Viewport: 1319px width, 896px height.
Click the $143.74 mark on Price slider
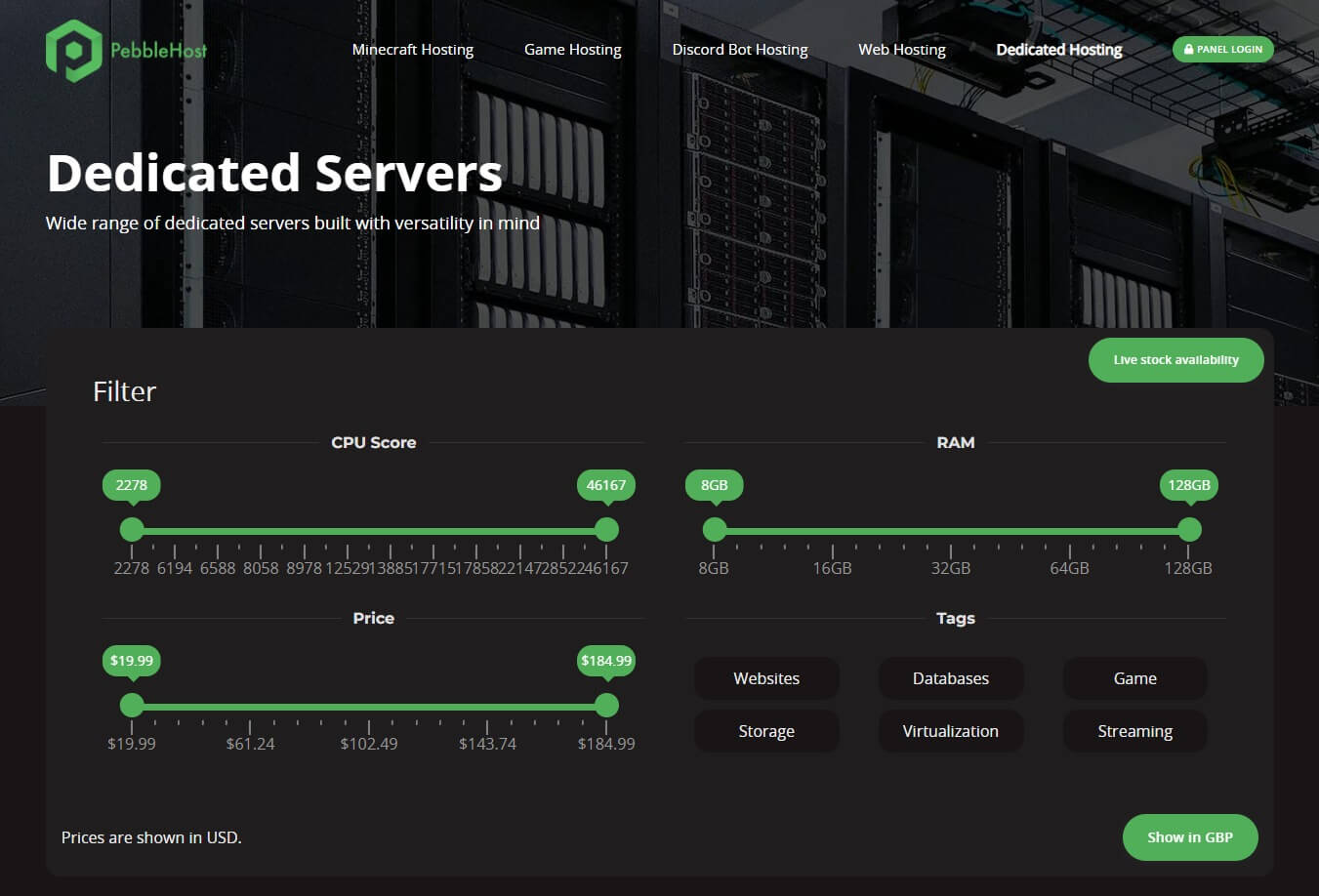[487, 744]
